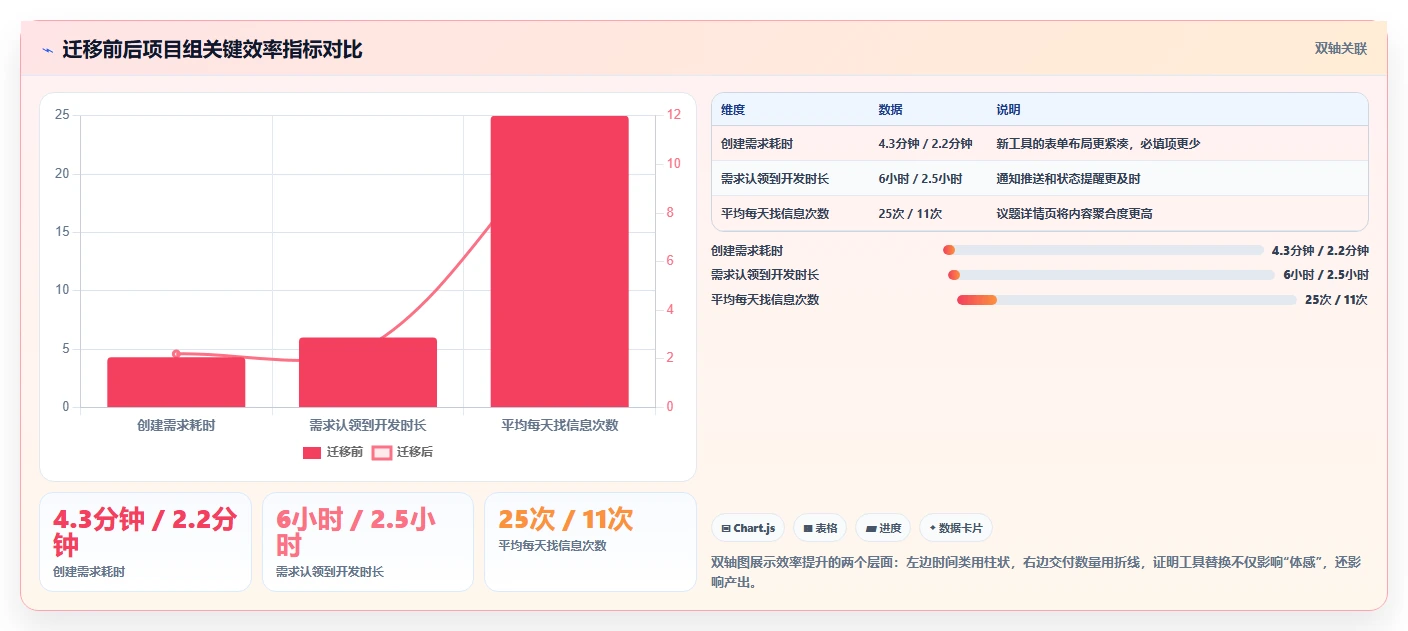Click the line data point above 创建需求耗时 bar

176,354
